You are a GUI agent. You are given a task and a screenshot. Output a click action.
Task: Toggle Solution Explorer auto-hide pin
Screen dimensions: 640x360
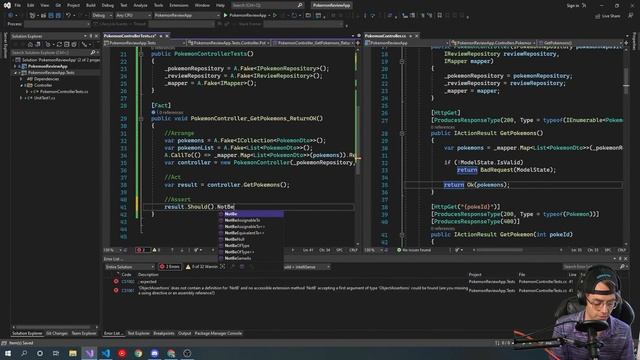(x=91, y=36)
